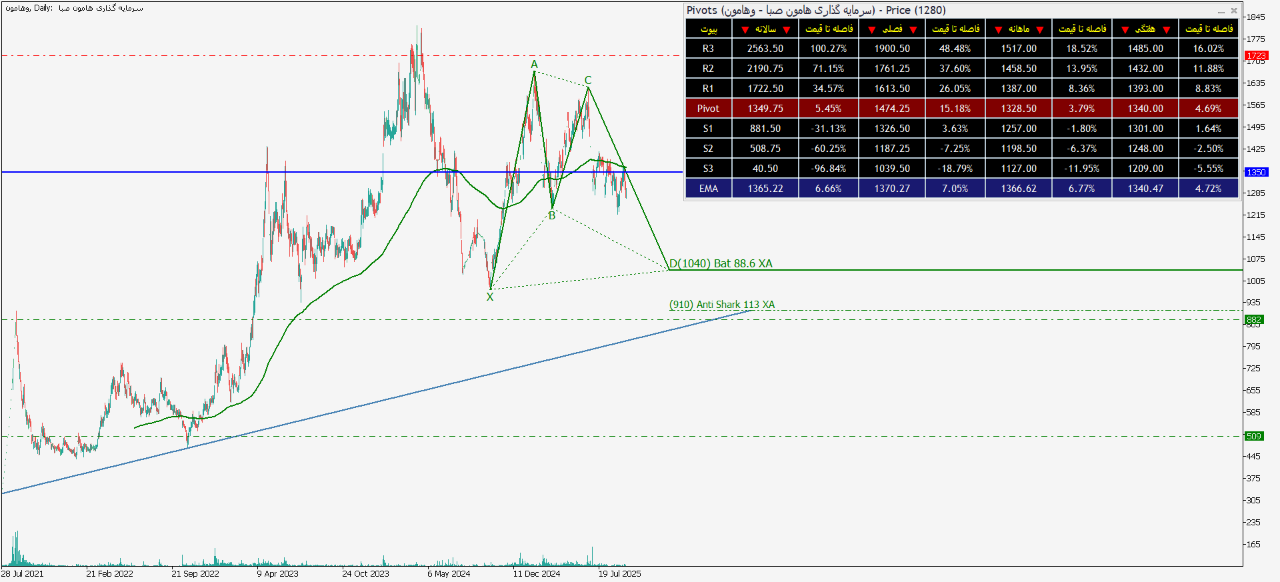Click red arrow right of فصلی header

pos(914,29)
